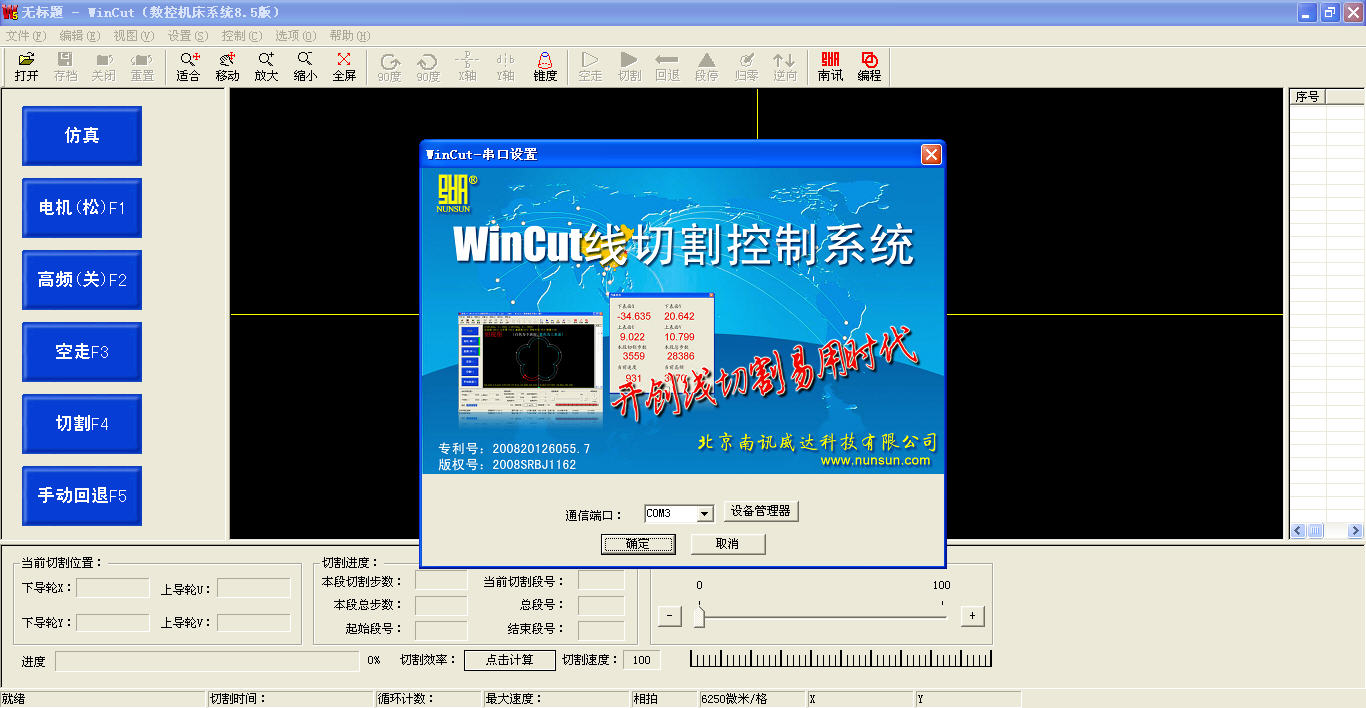Click the 设备管理器 button

click(x=761, y=511)
